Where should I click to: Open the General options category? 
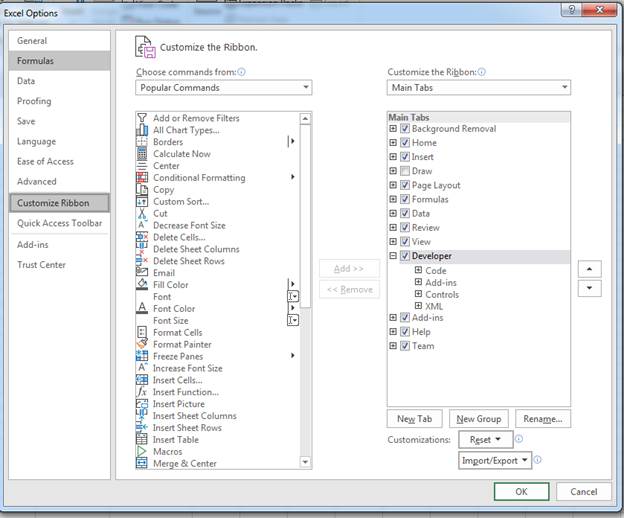click(59, 41)
